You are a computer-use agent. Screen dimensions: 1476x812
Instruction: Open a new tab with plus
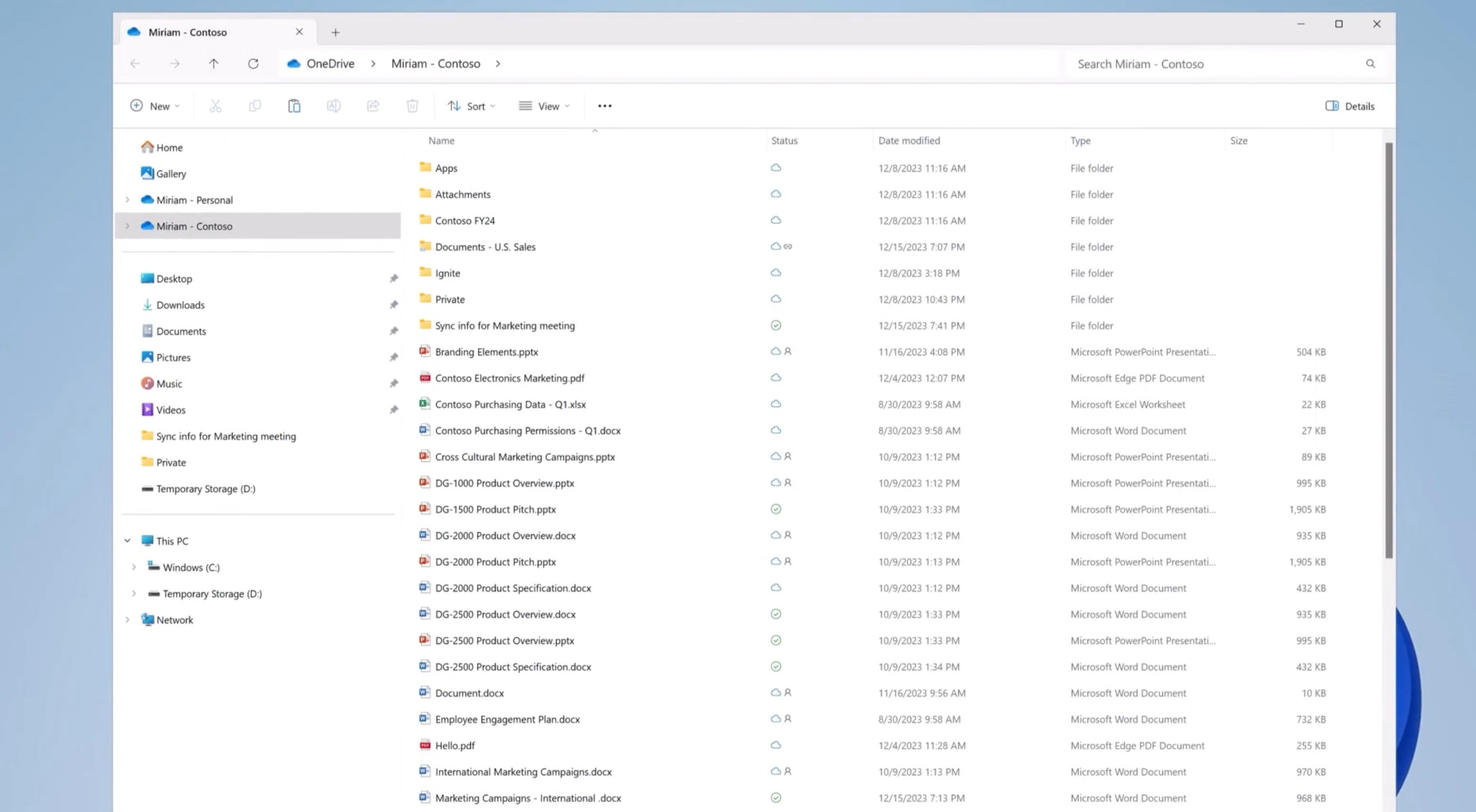click(335, 32)
